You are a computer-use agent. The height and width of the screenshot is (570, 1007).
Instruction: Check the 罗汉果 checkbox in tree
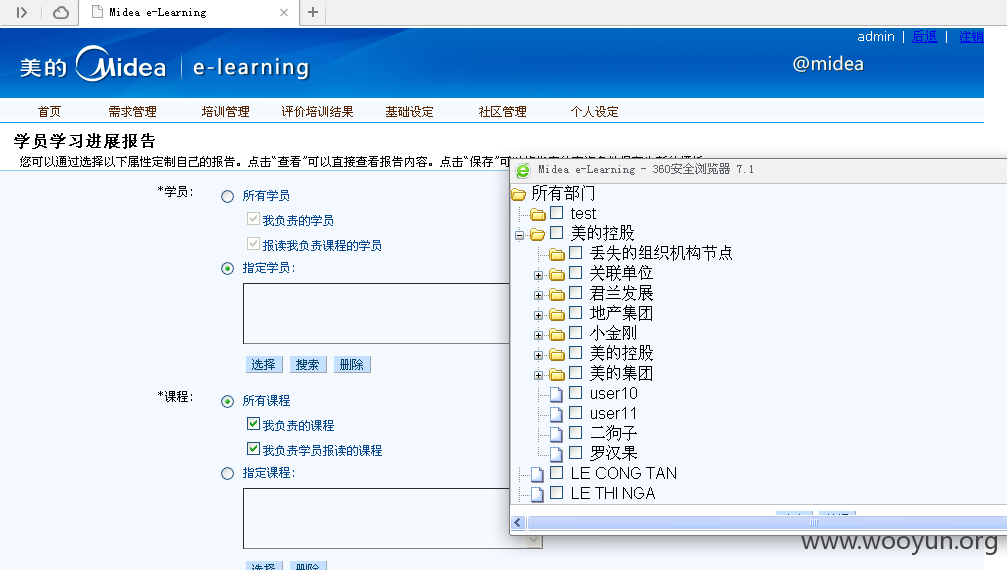pos(575,453)
